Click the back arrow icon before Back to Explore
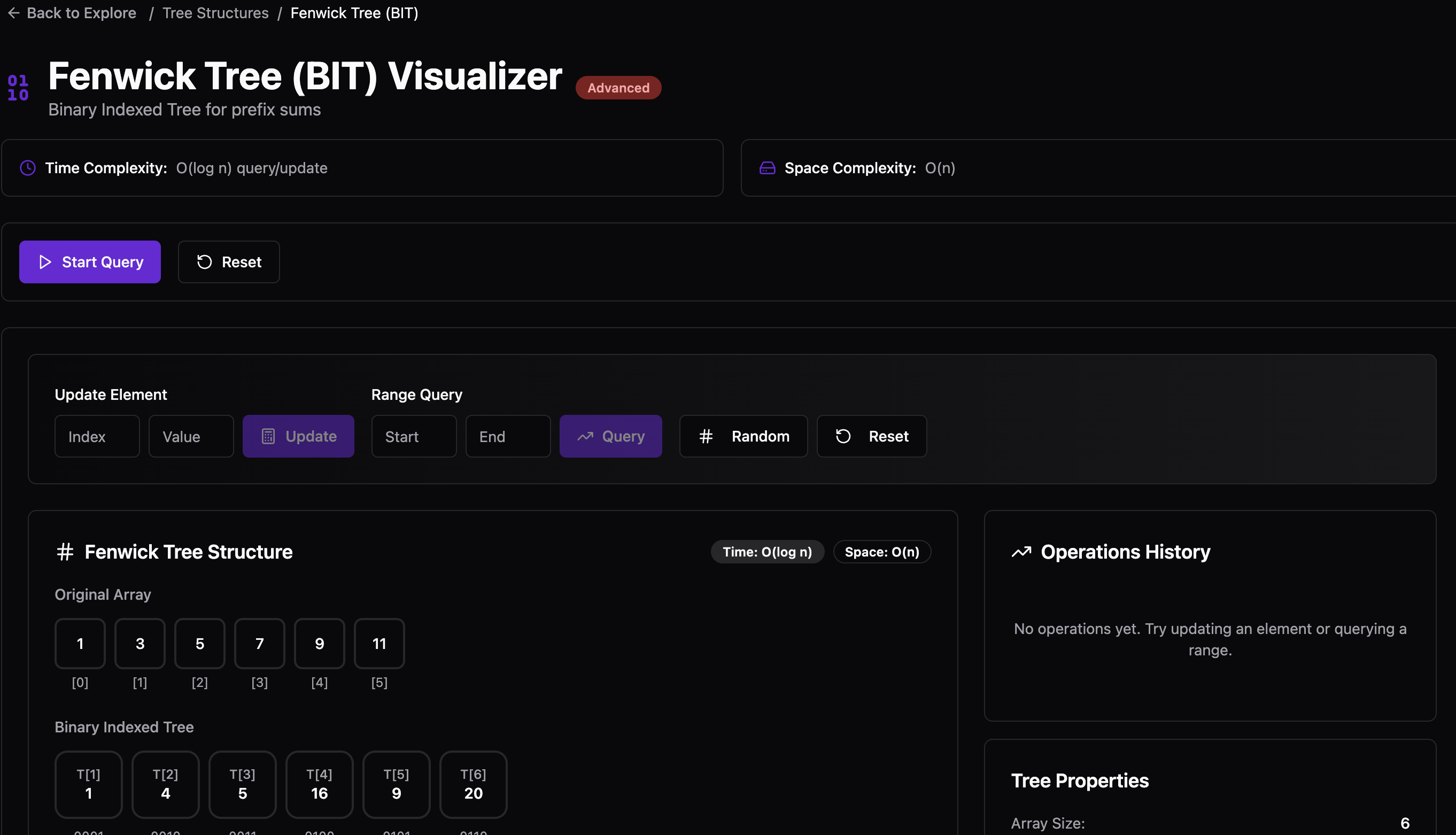1456x835 pixels. [13, 13]
